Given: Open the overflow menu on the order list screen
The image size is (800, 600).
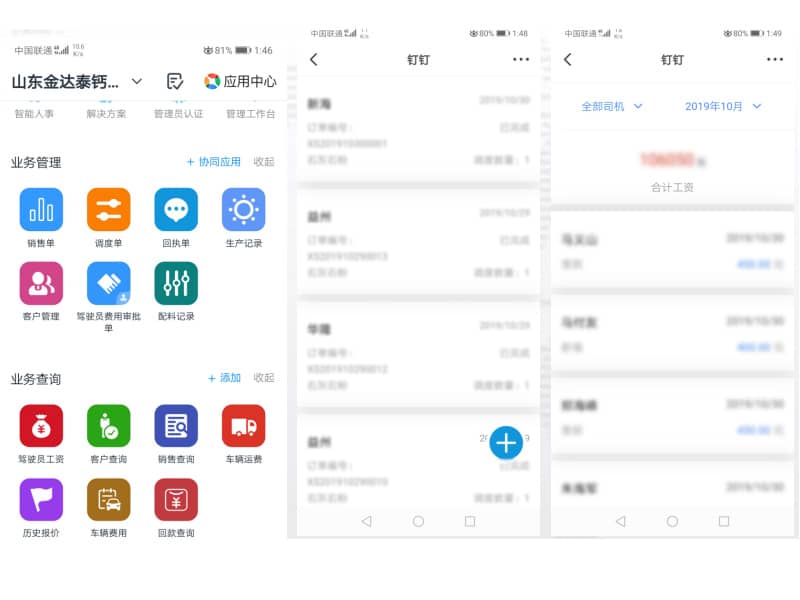Looking at the screenshot, I should point(520,60).
